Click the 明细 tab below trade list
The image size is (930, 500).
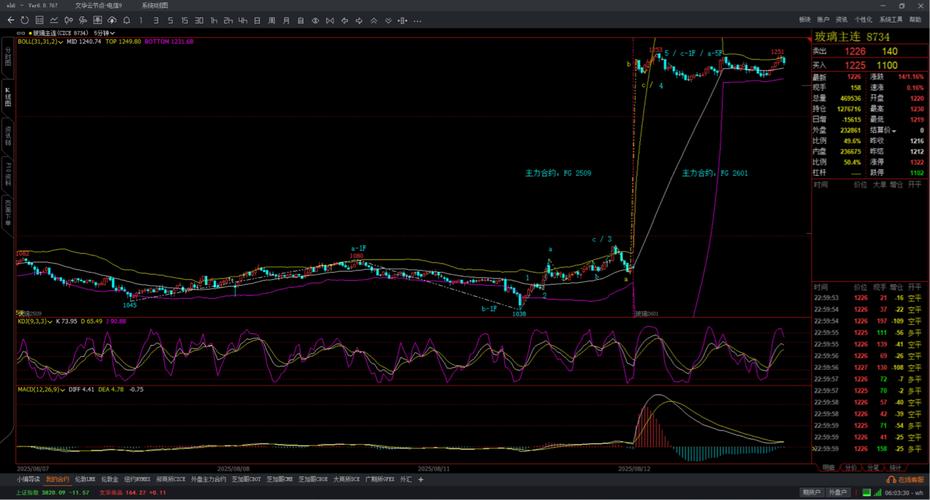(x=826, y=467)
